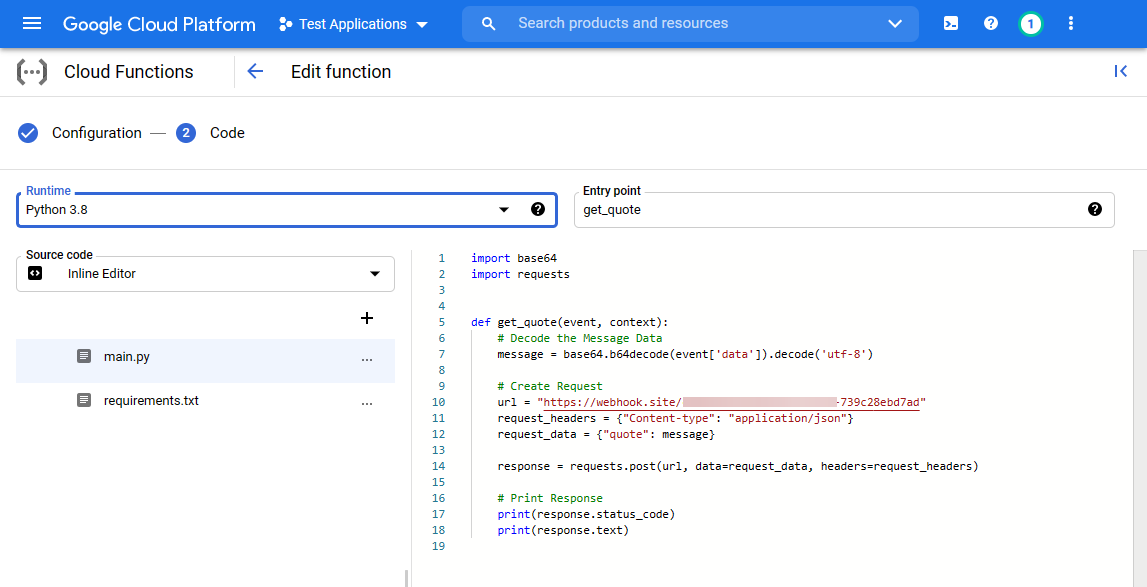Collapse the info panel with the chevron icon

pos(1120,70)
